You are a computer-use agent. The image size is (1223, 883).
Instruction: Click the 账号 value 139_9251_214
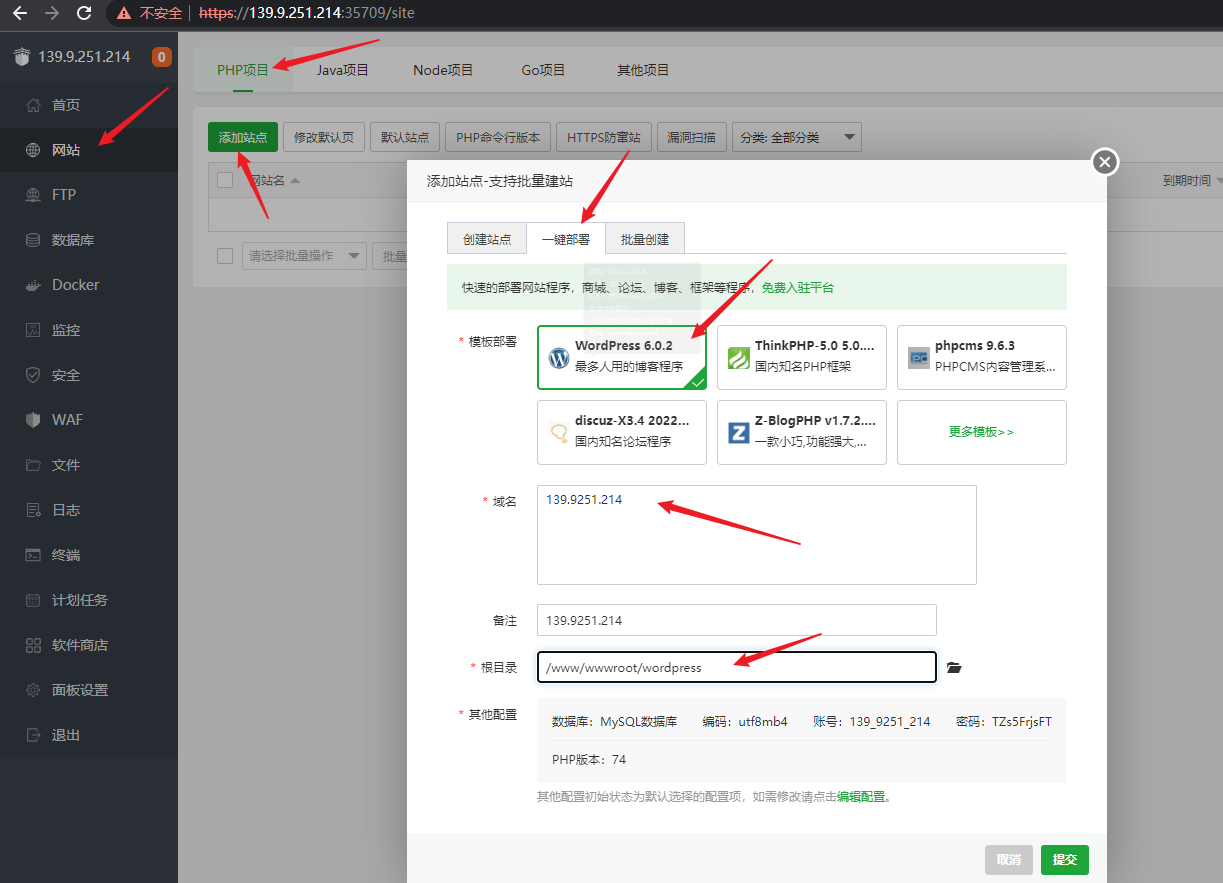890,721
